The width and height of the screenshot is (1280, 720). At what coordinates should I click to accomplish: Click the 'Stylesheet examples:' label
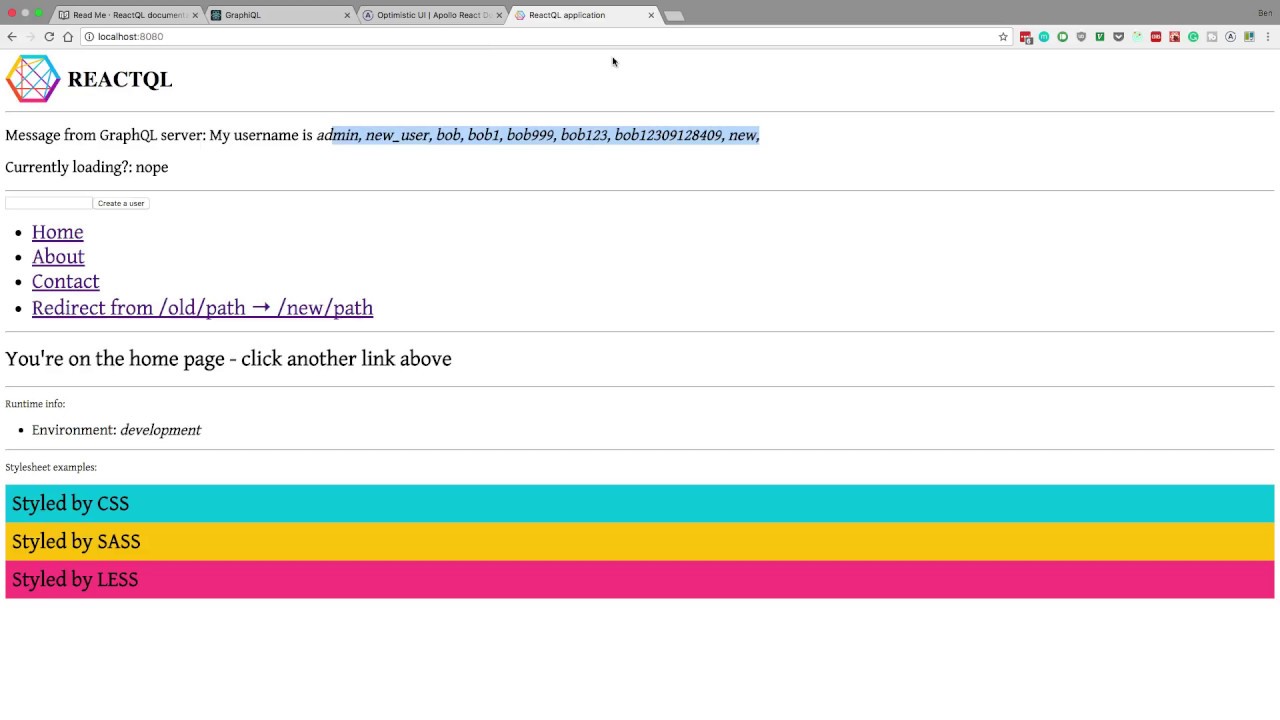coord(51,467)
